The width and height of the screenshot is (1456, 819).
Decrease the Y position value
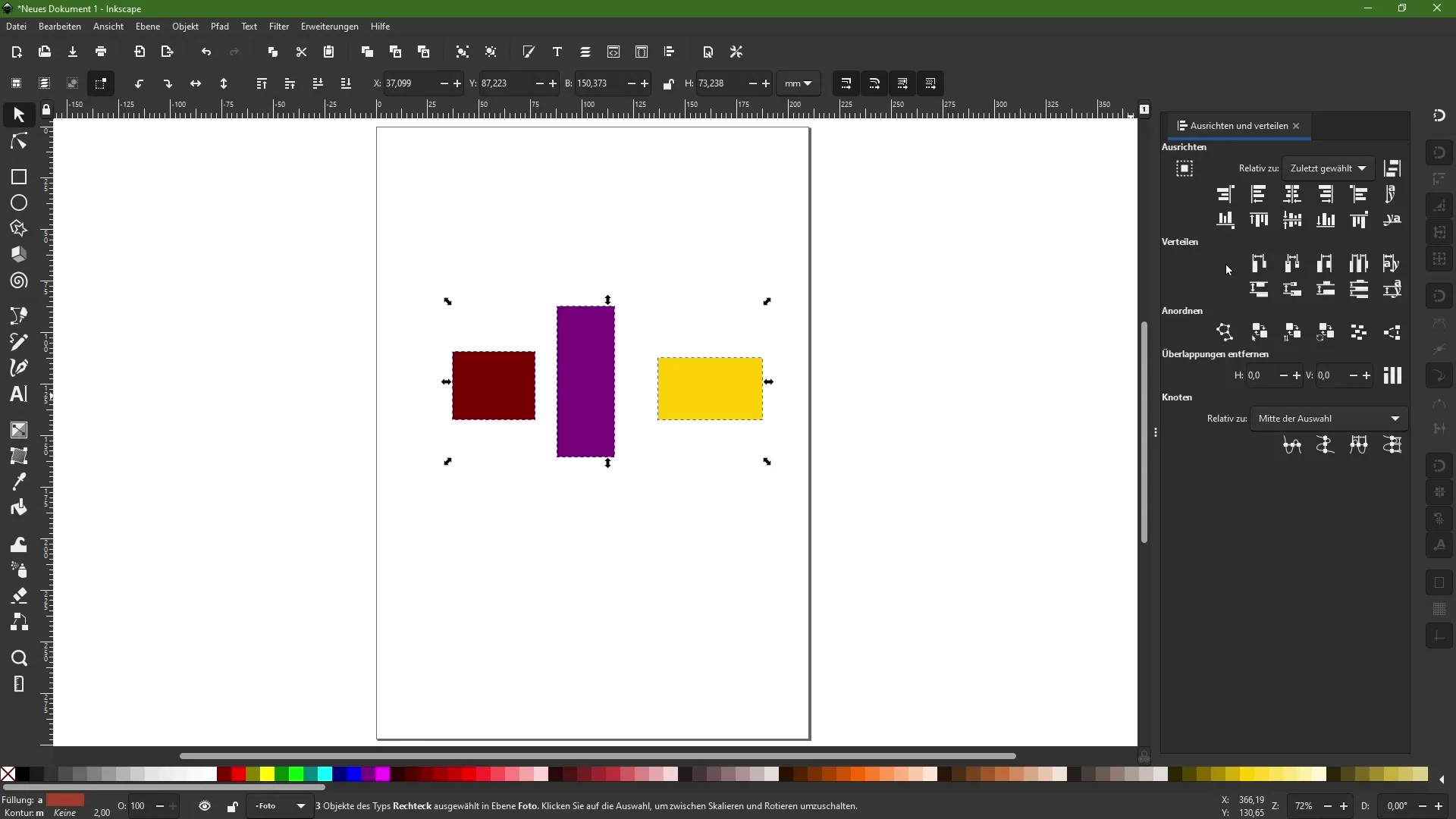[x=539, y=83]
